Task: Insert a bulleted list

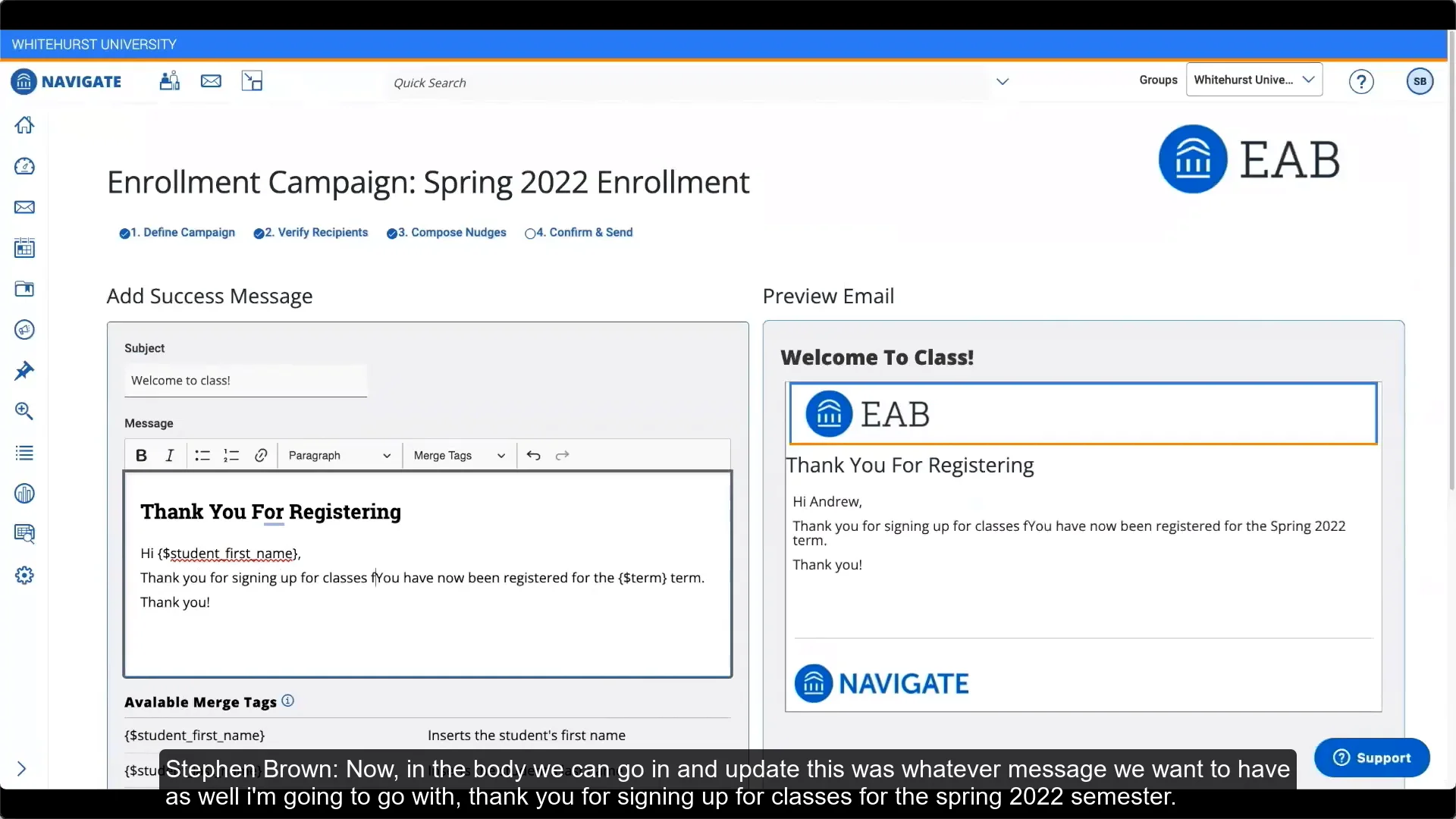Action: (202, 455)
